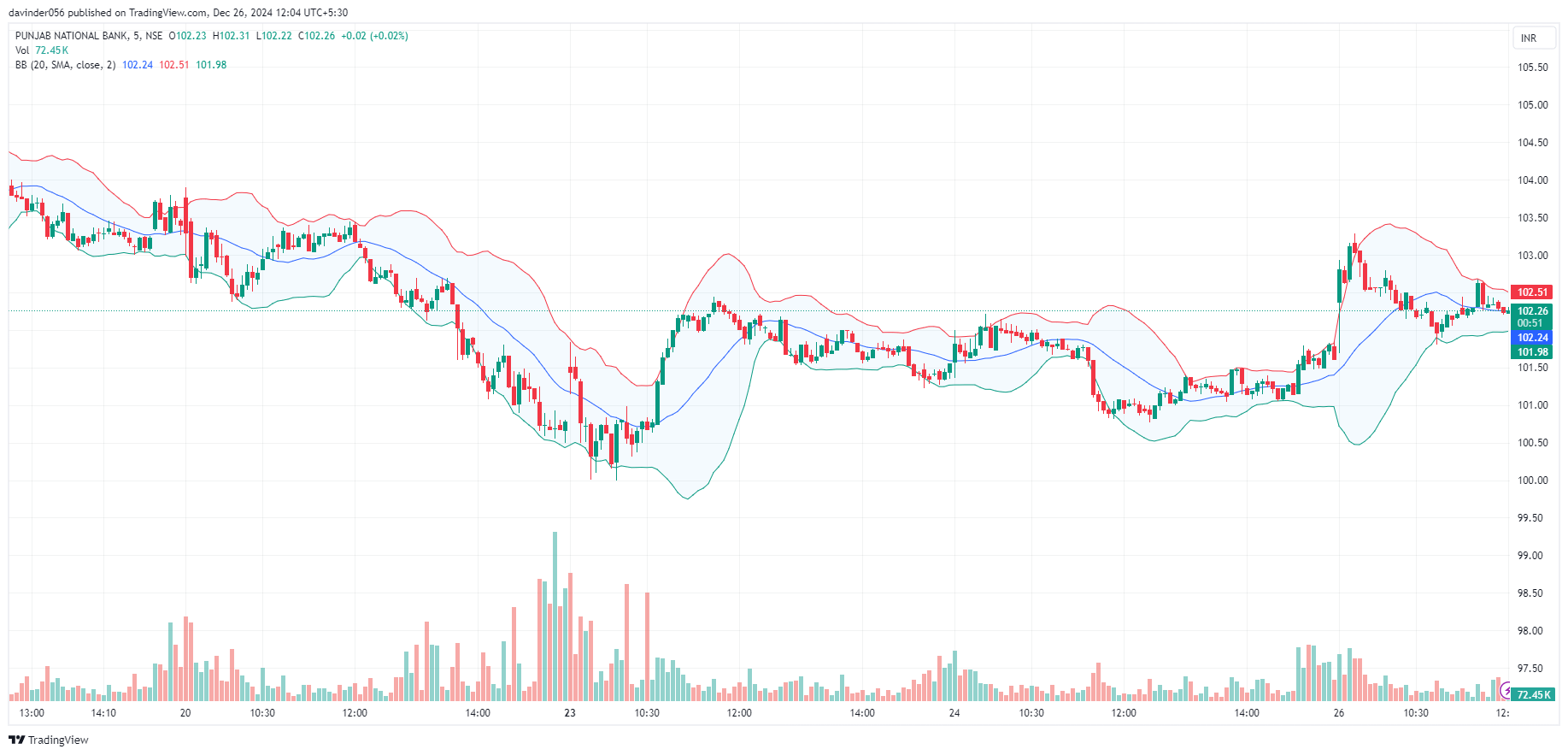
Task: Click the date label 26 on time axis
Action: [1339, 713]
